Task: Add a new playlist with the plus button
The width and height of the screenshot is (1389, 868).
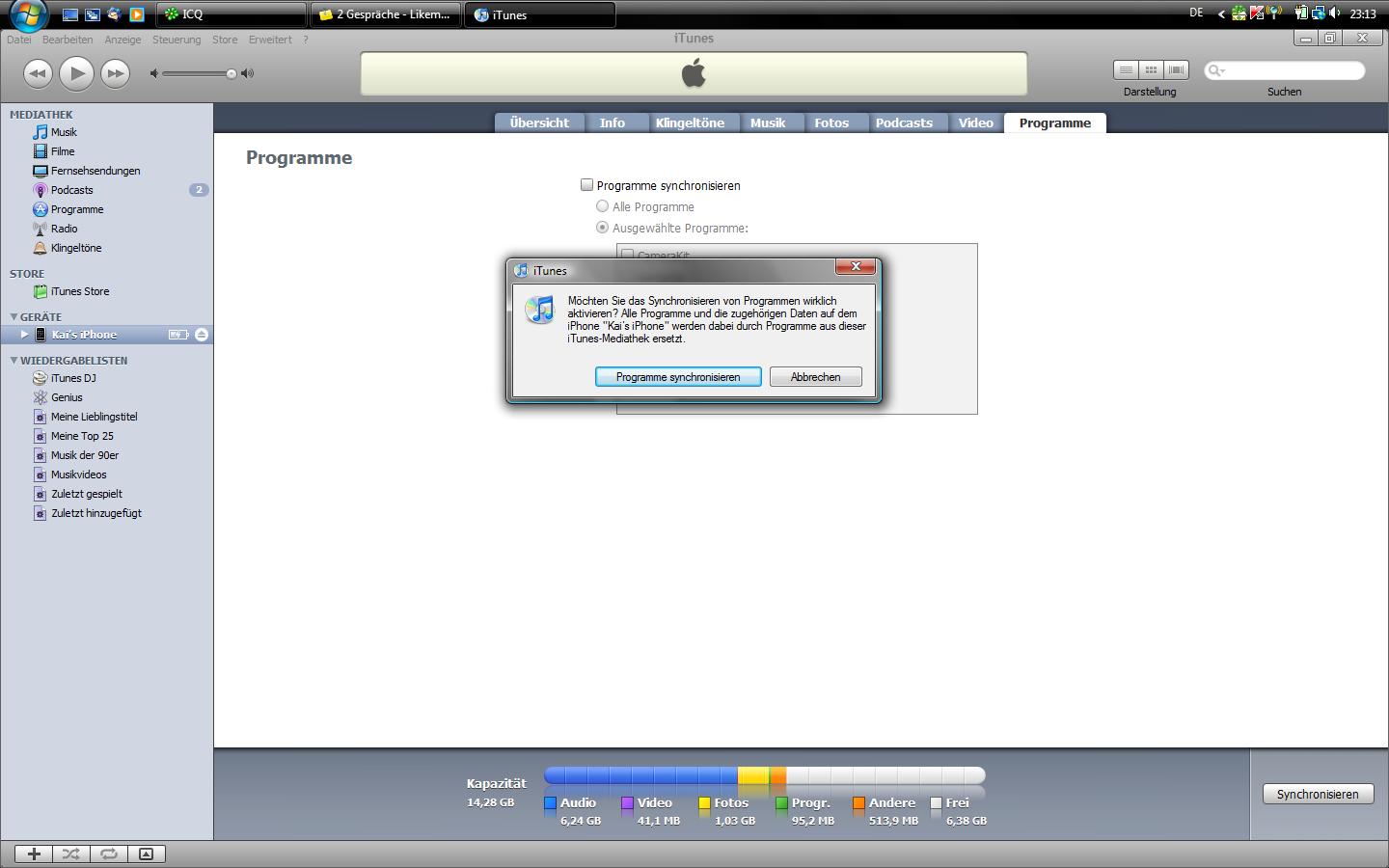Action: point(34,854)
